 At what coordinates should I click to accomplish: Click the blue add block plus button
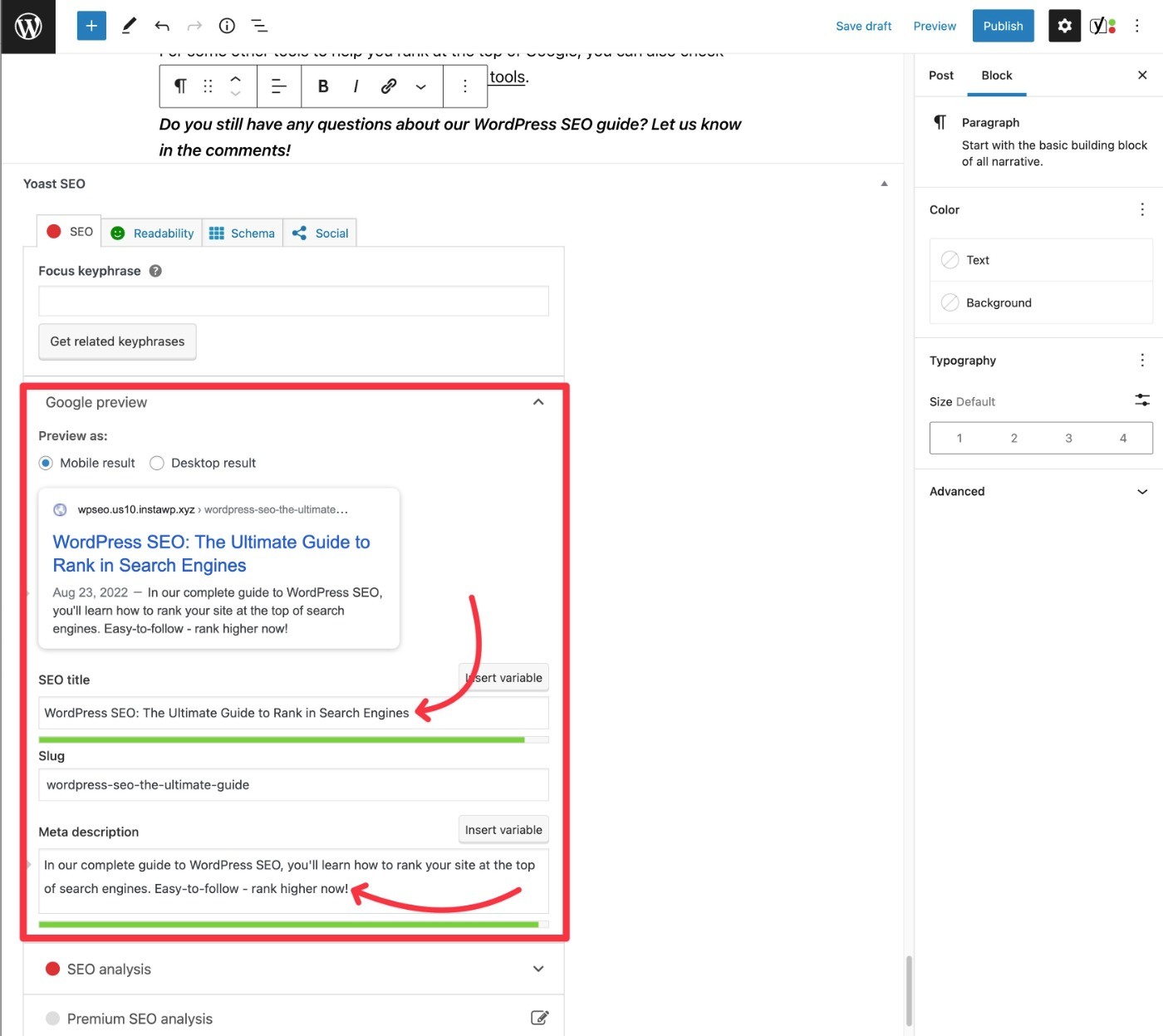point(91,26)
